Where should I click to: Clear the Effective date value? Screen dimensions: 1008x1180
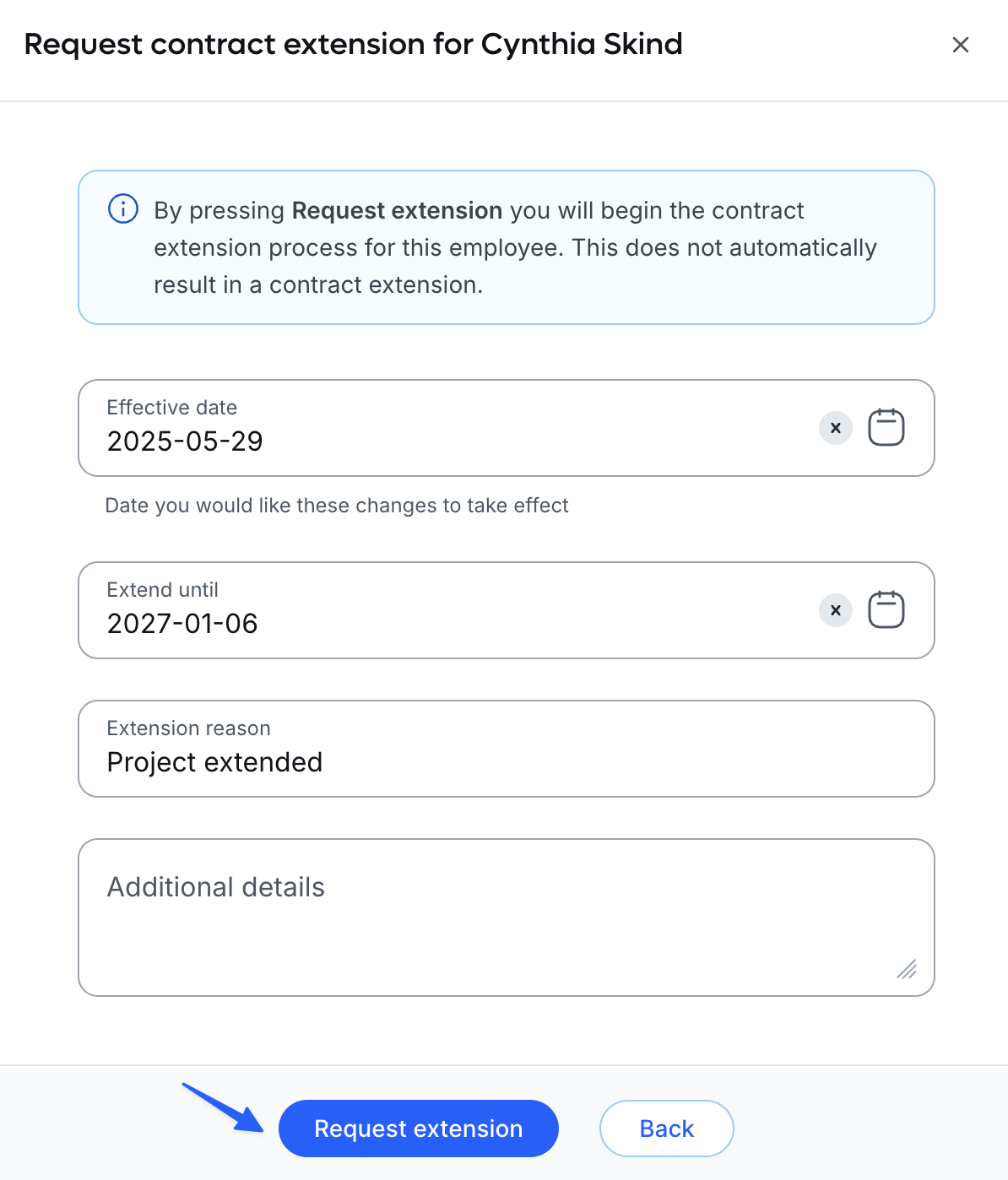(836, 428)
